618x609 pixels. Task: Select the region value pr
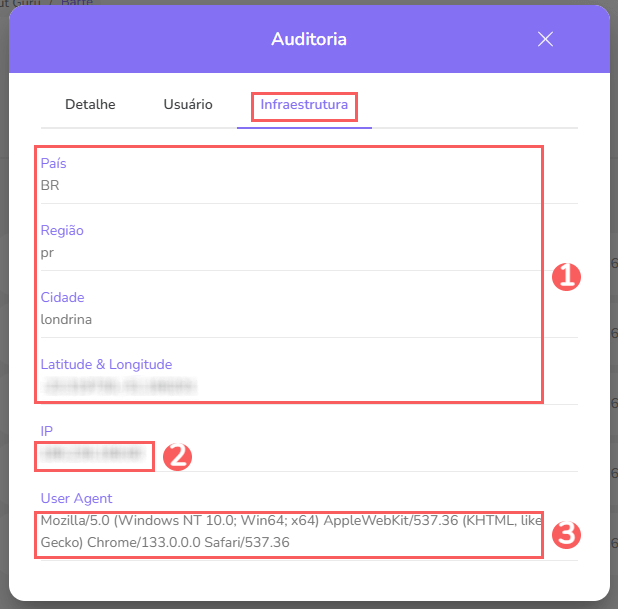[47, 252]
